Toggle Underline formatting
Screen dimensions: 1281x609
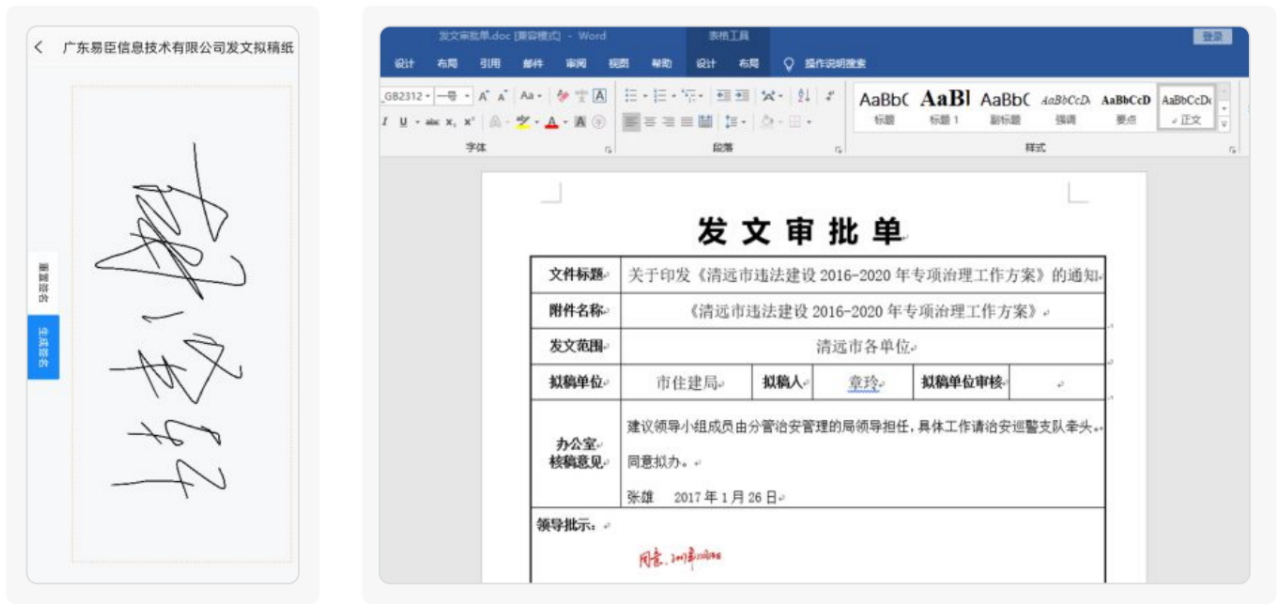click(403, 122)
